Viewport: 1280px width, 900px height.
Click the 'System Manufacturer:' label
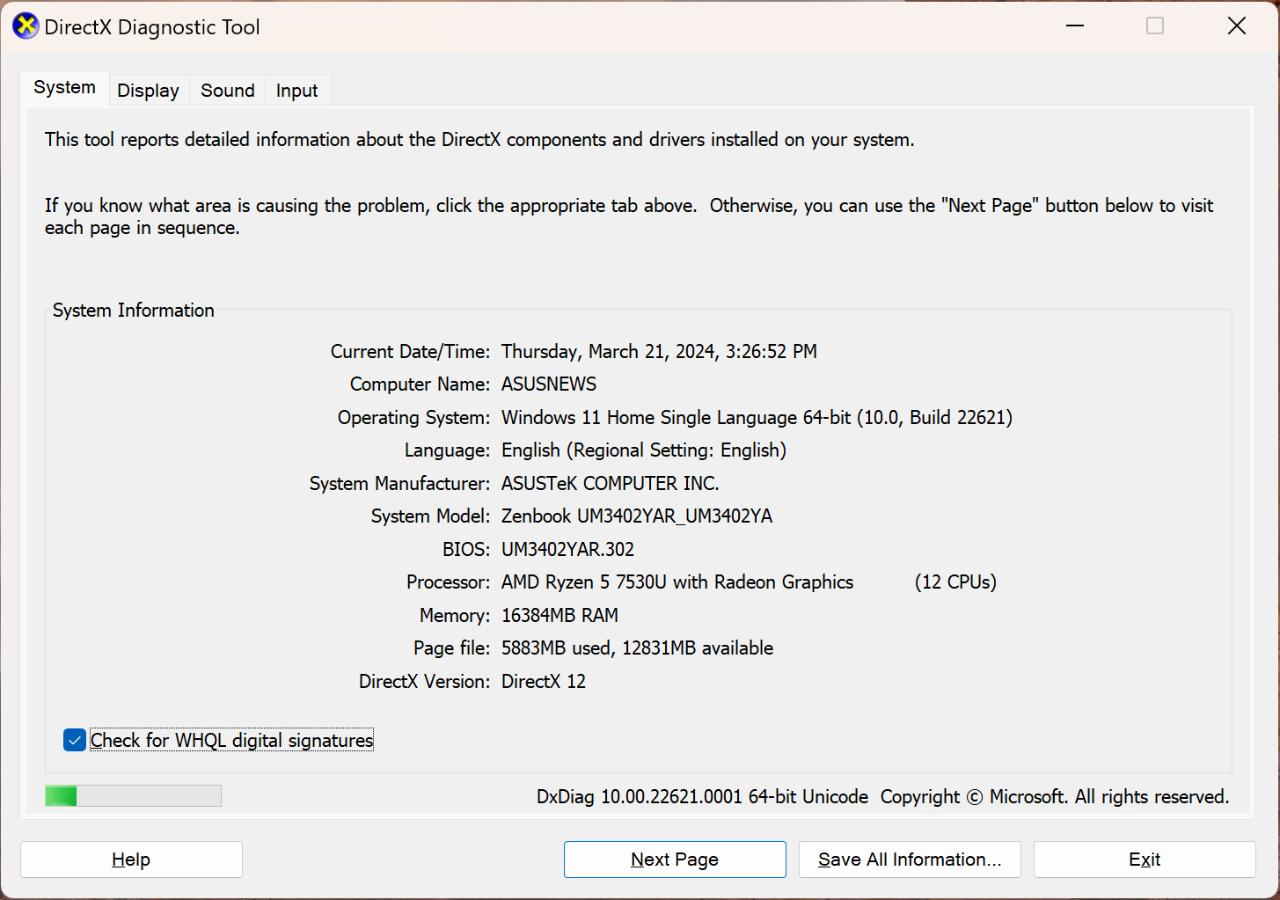pyautogui.click(x=400, y=484)
